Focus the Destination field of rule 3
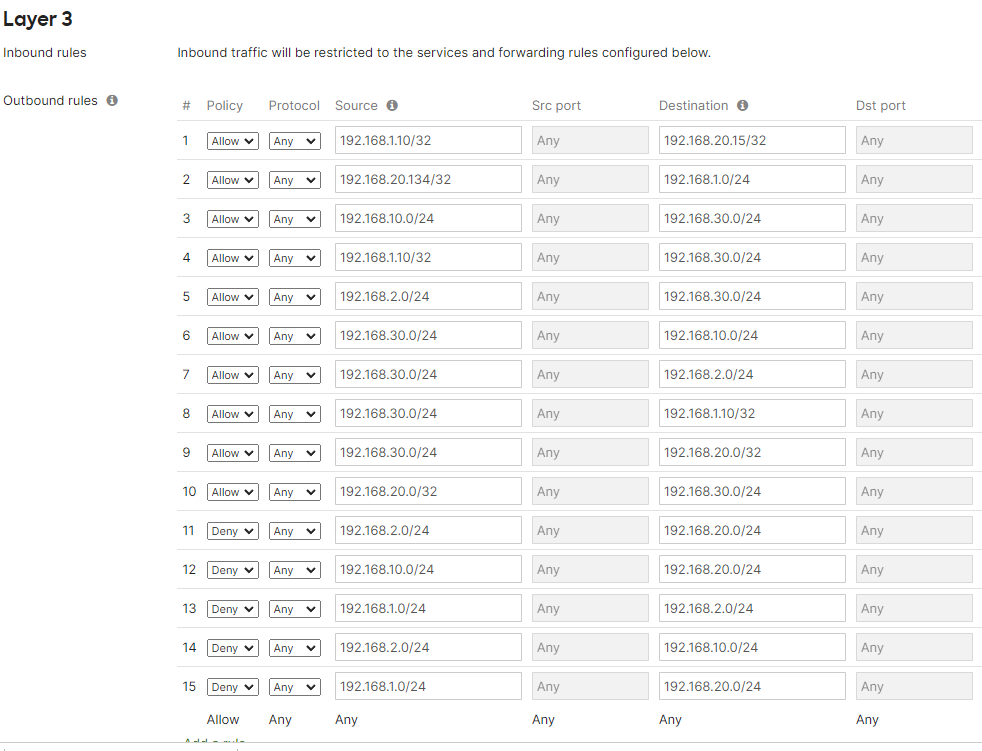982x751 pixels. coord(752,219)
